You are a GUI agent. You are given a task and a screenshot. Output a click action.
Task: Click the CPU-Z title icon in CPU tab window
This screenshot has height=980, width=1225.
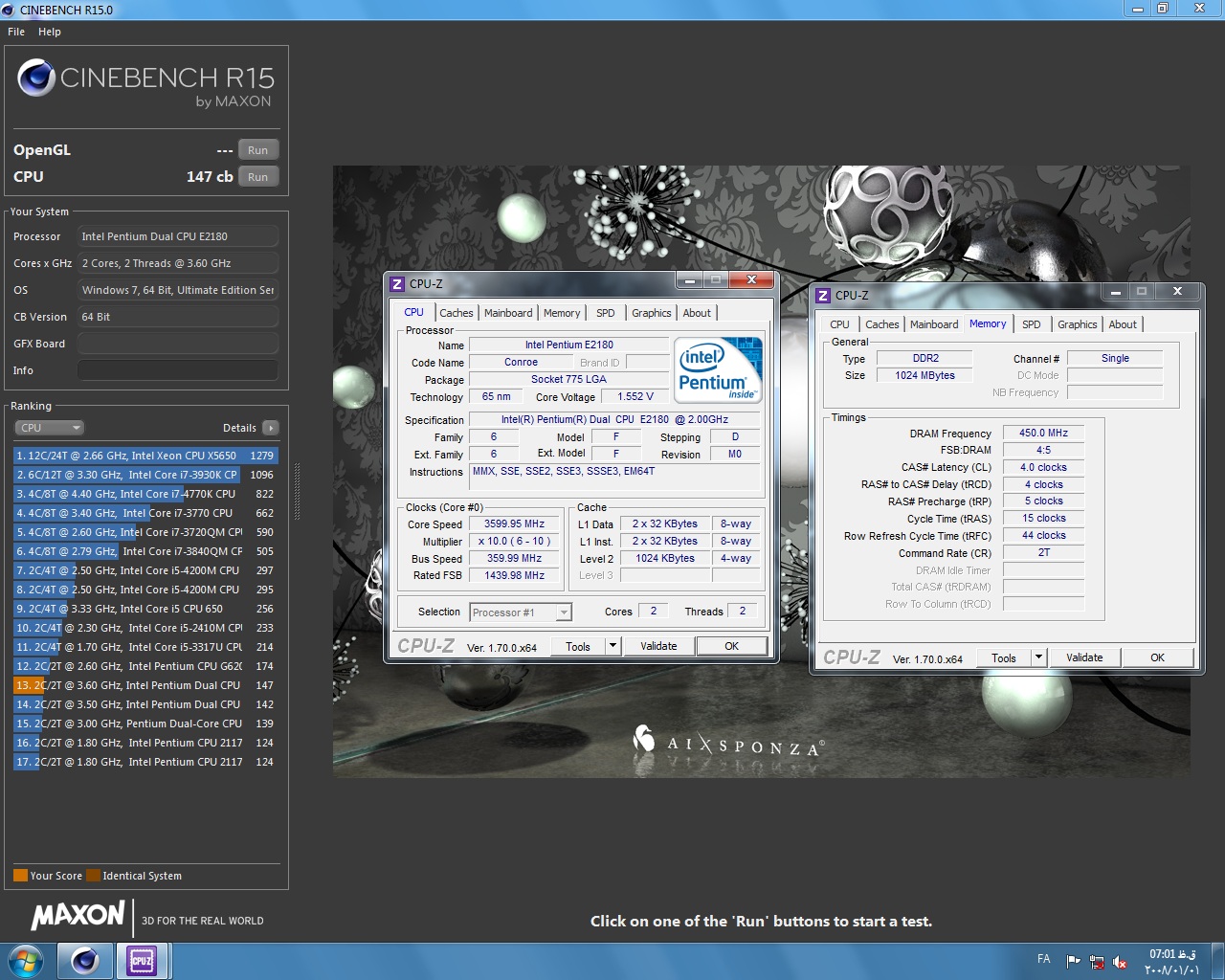[x=397, y=284]
